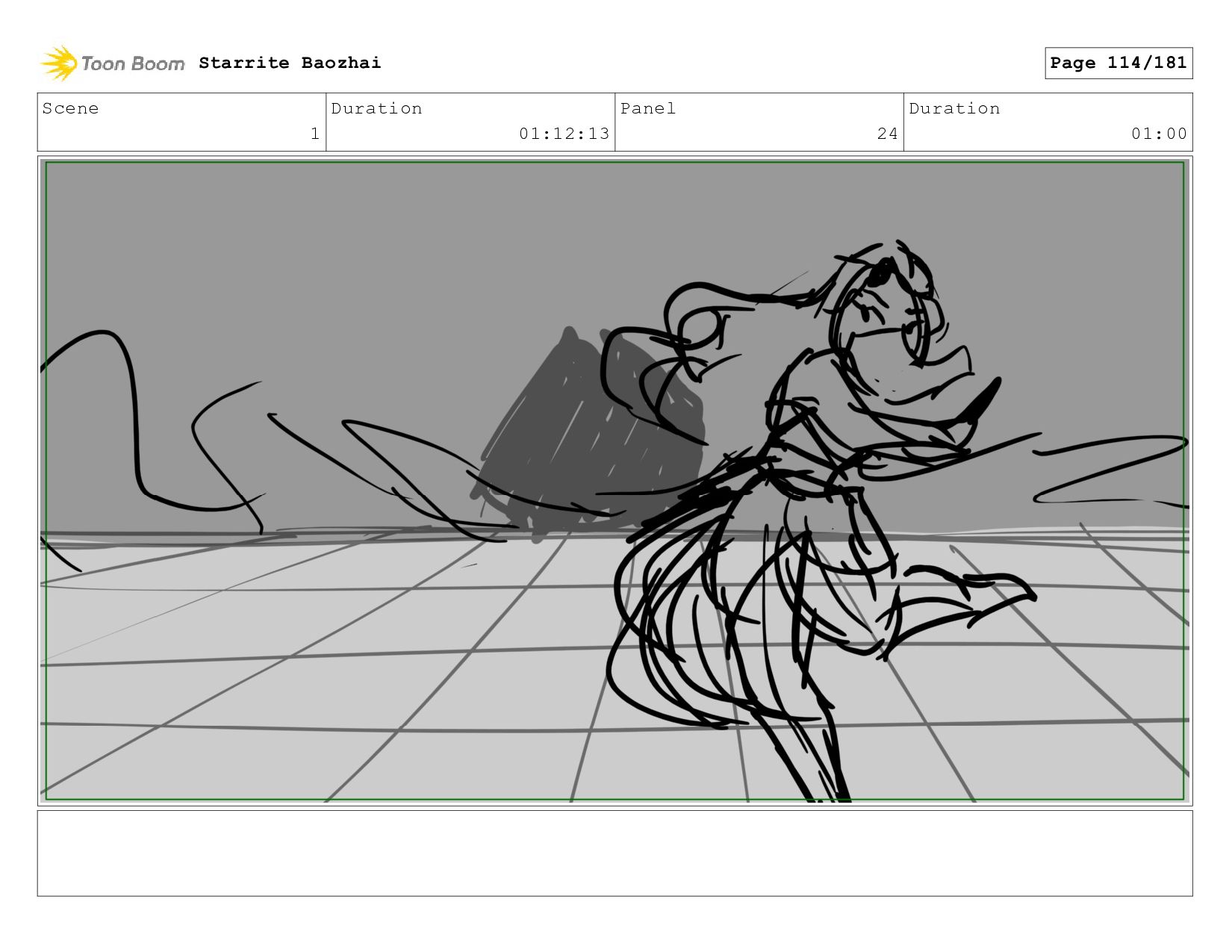The image size is (1232, 952).
Task: Click the empty notes box below the panel
Action: [615, 853]
